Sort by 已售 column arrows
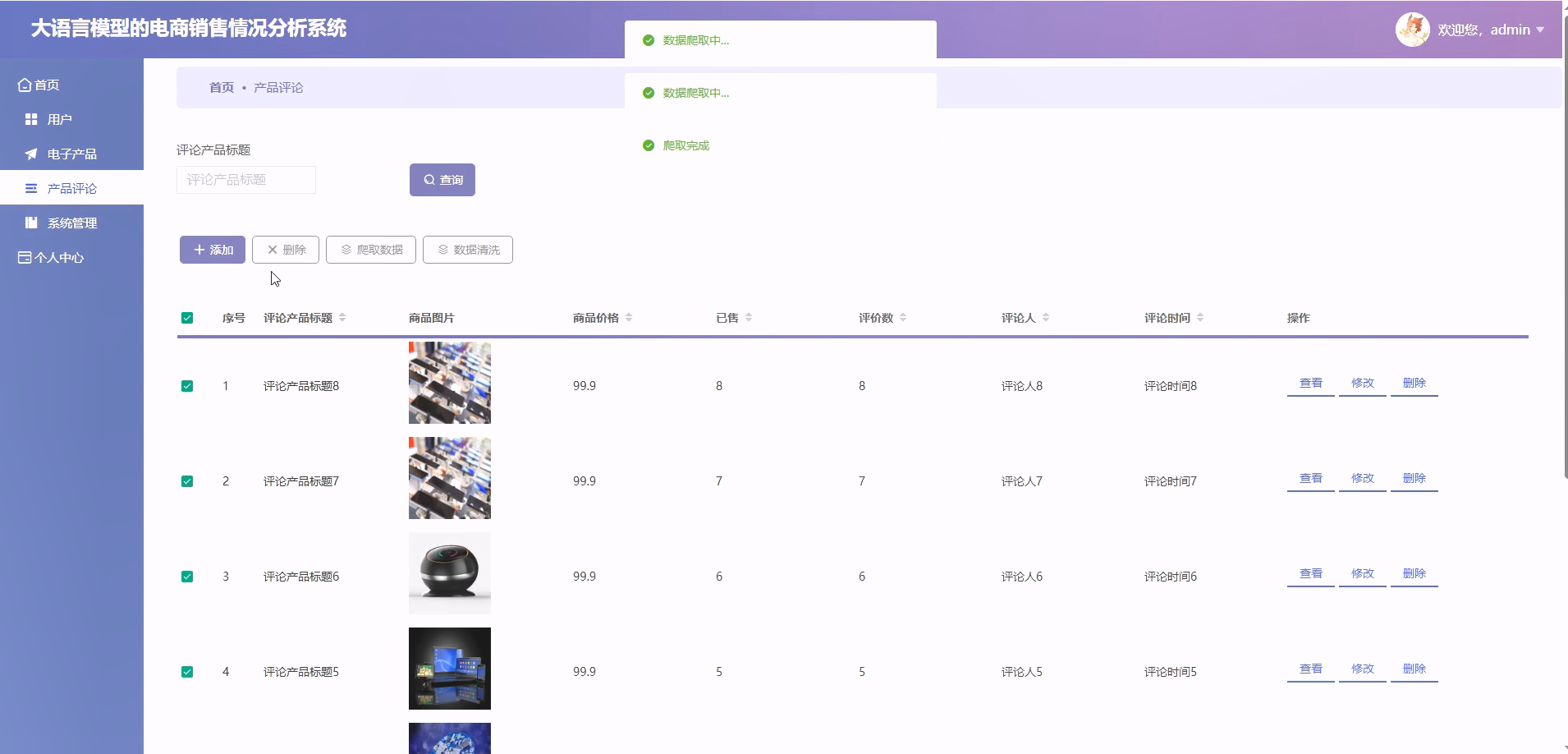Image resolution: width=1568 pixels, height=754 pixels. click(749, 318)
